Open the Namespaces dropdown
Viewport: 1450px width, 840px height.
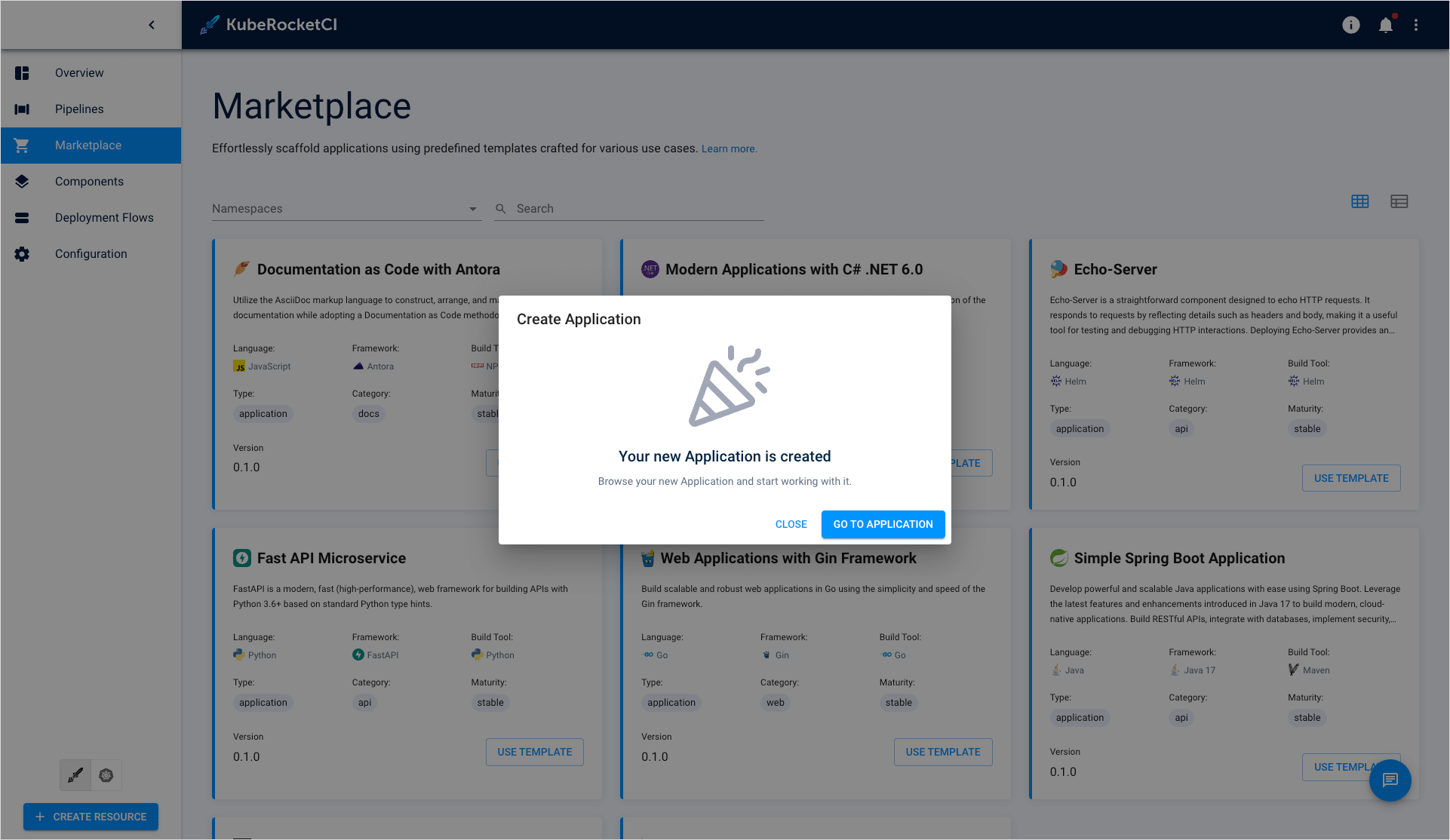(x=346, y=208)
